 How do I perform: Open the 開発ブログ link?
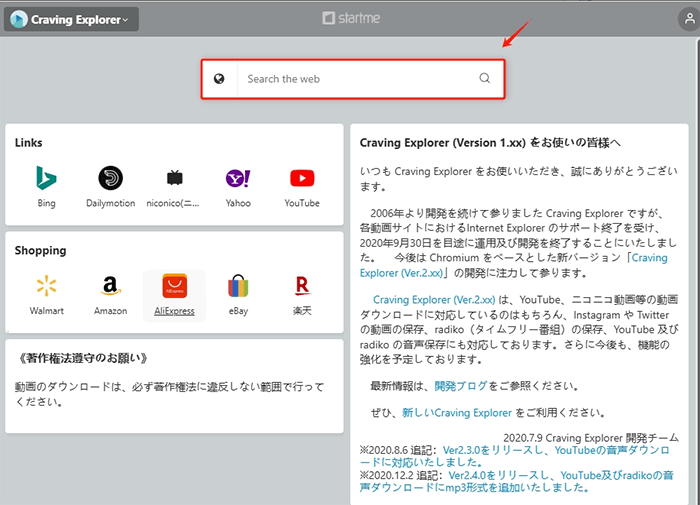[461, 386]
